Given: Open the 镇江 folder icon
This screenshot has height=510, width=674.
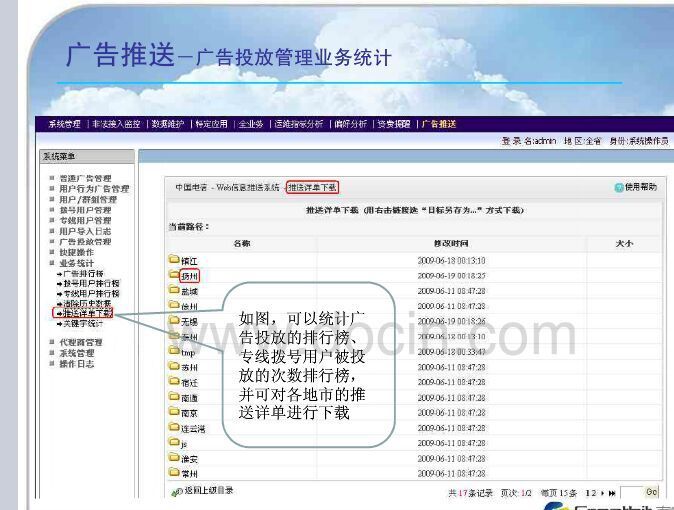Looking at the screenshot, I should (174, 260).
